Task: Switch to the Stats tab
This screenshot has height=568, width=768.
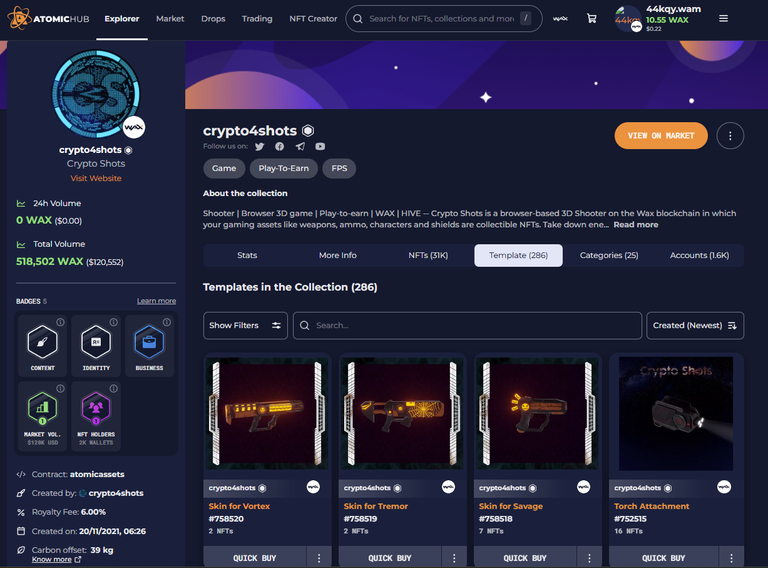Action: point(247,255)
